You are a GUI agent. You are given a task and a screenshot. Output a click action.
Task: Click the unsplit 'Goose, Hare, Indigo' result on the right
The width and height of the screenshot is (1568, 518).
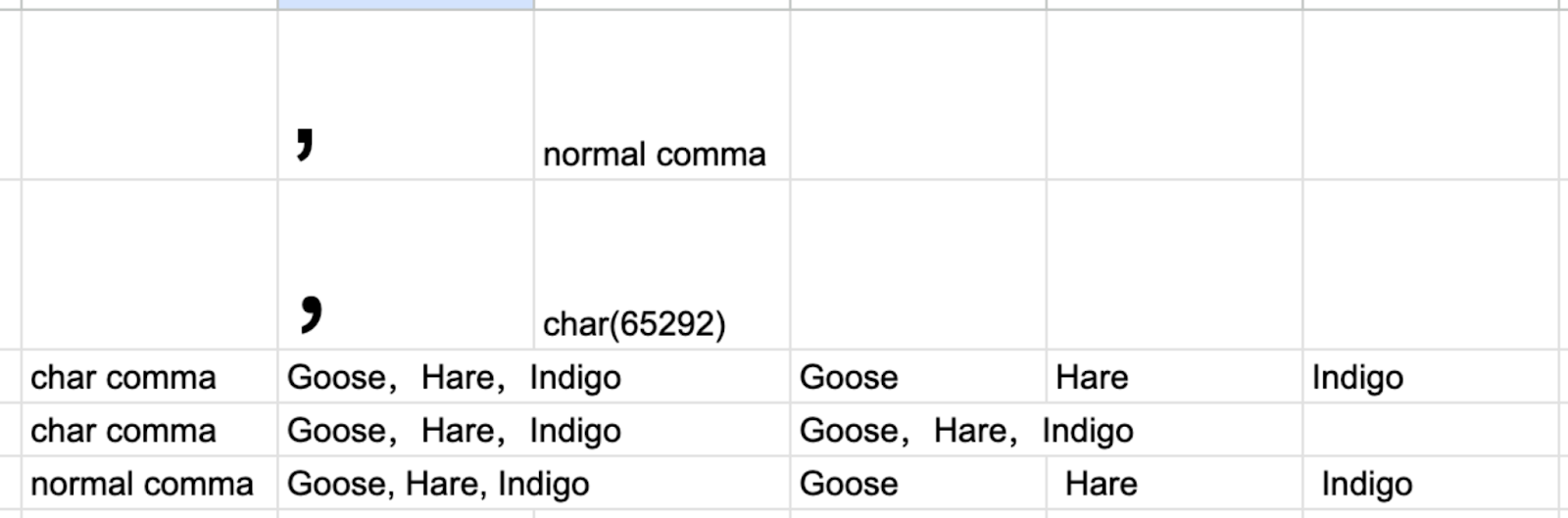click(966, 431)
